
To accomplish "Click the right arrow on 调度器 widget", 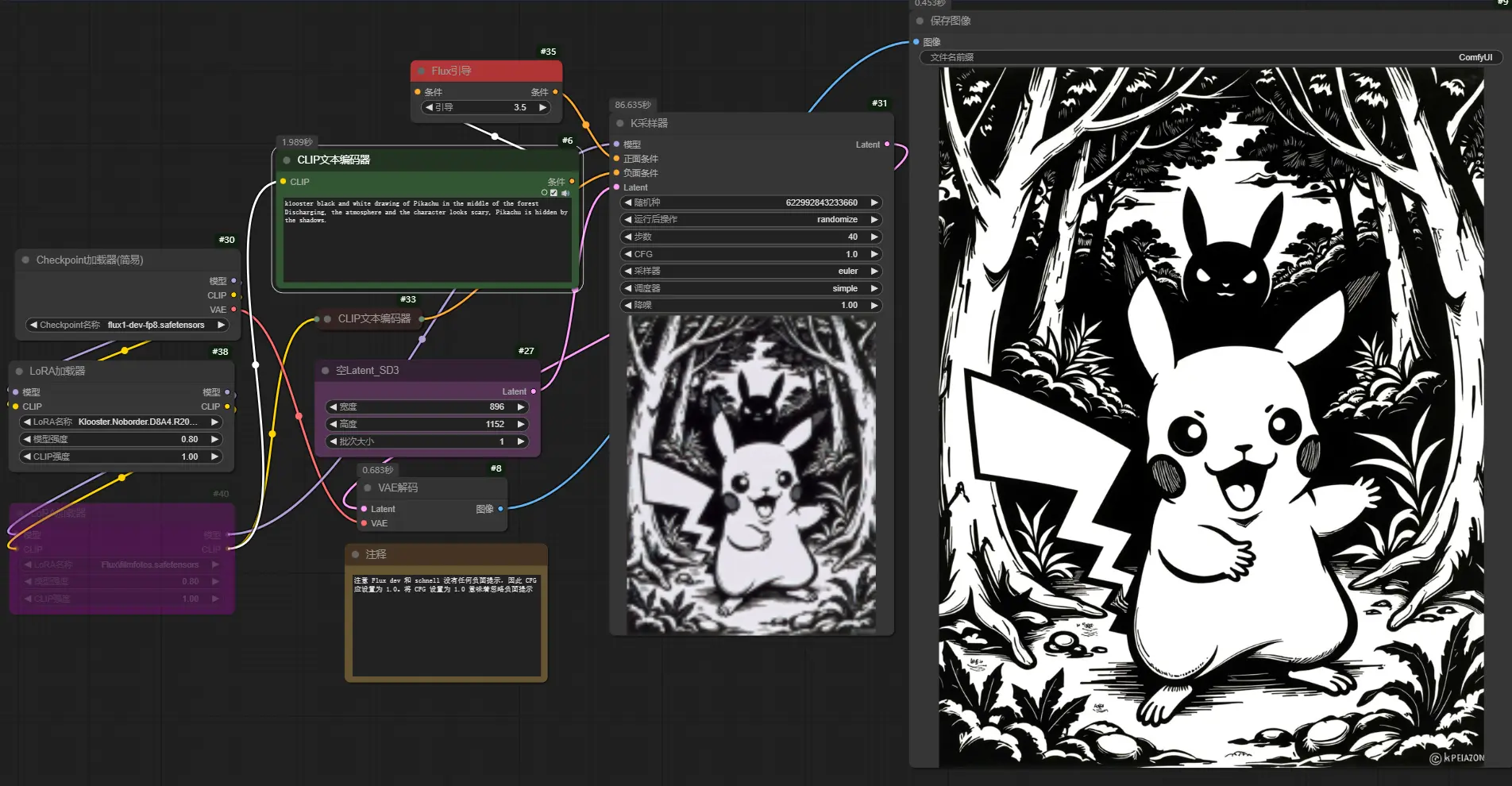I will (874, 288).
